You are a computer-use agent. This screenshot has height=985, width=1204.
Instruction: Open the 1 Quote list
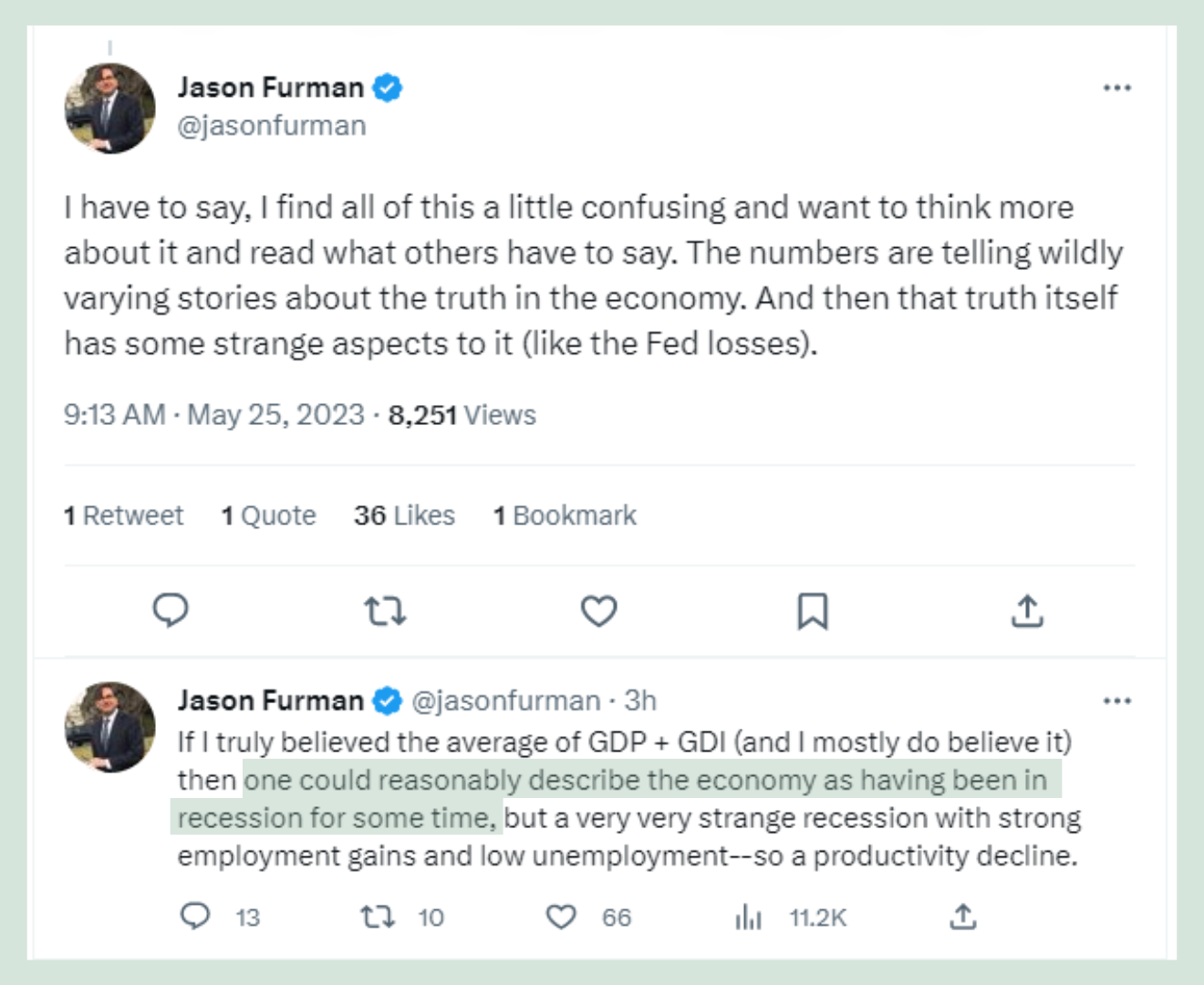tap(268, 515)
